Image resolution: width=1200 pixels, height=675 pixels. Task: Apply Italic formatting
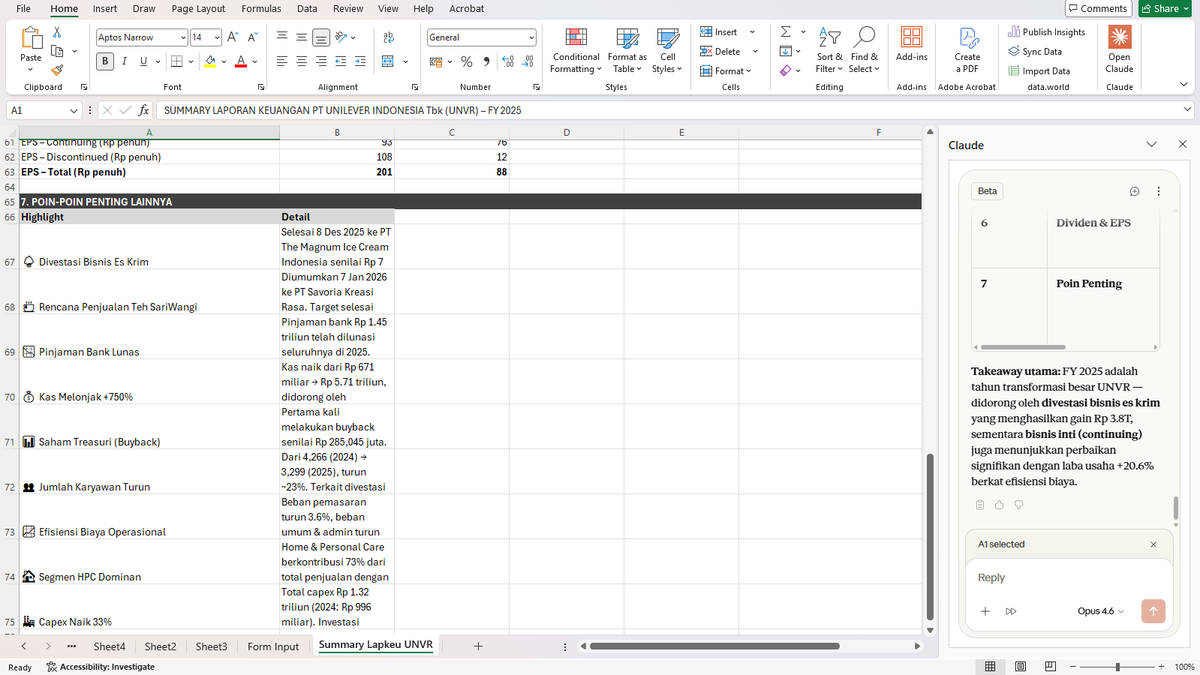click(x=124, y=61)
